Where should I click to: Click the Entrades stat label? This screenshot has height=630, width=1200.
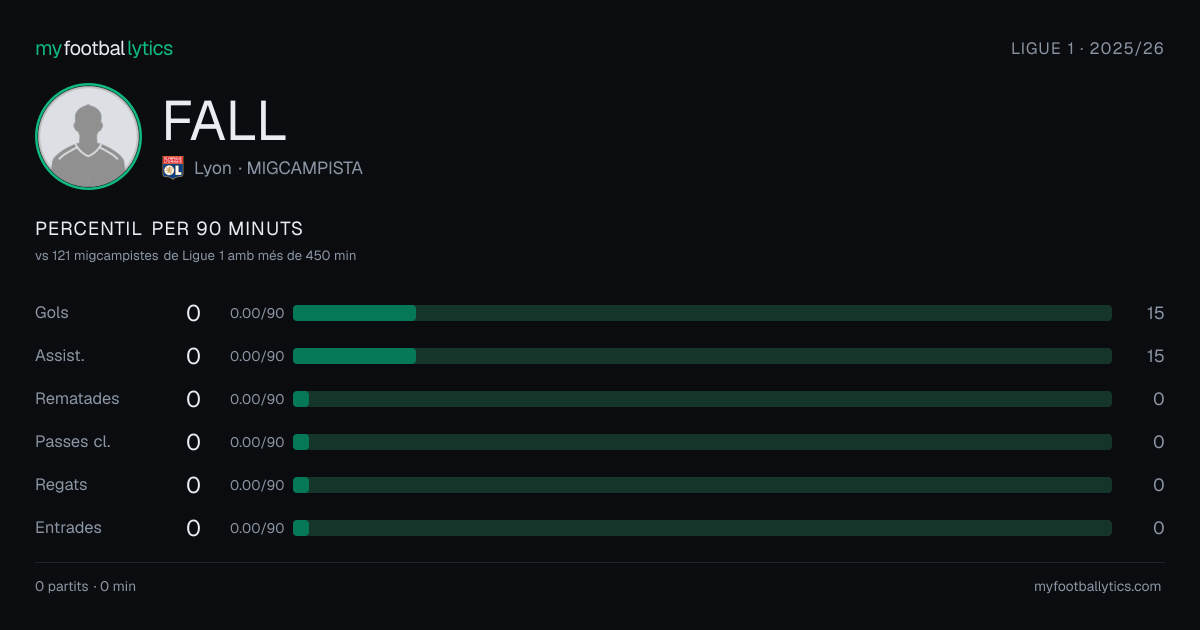(x=68, y=528)
